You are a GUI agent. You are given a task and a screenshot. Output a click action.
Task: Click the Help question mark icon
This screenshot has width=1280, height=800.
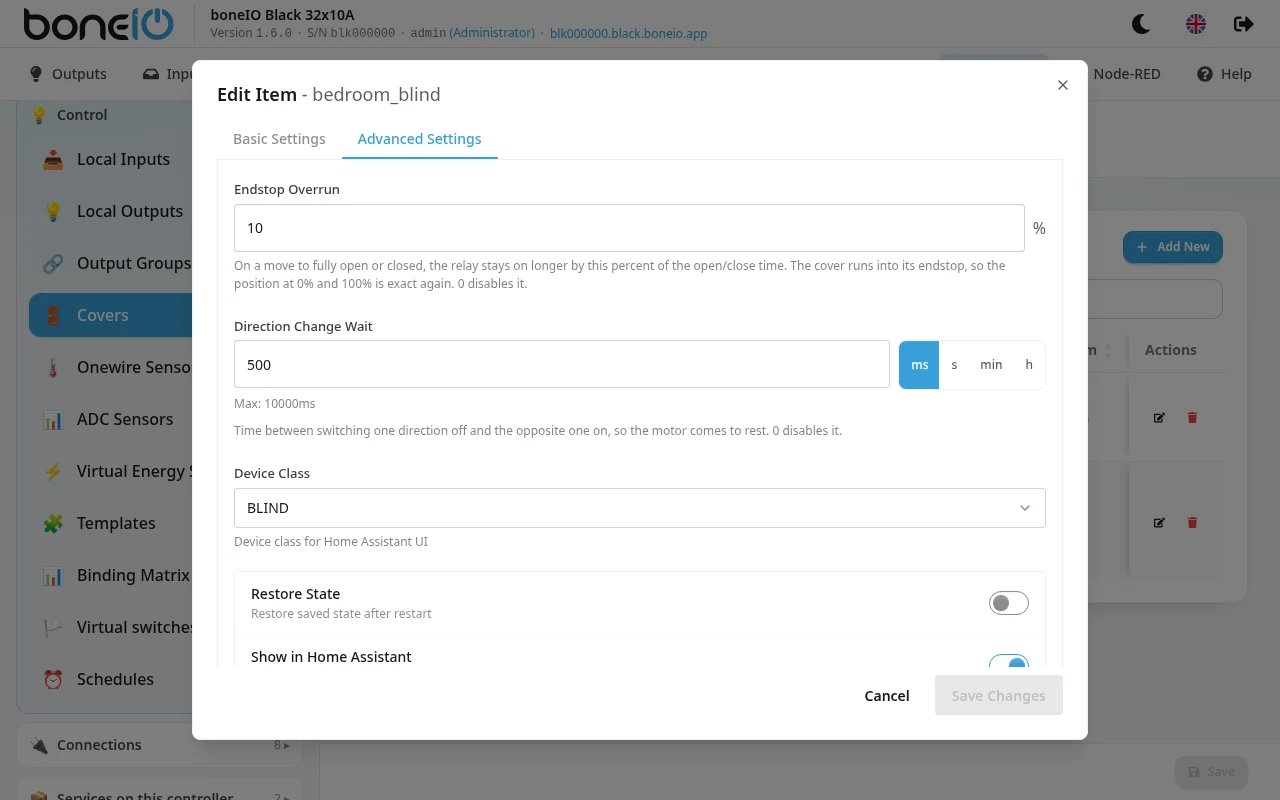[x=1205, y=74]
